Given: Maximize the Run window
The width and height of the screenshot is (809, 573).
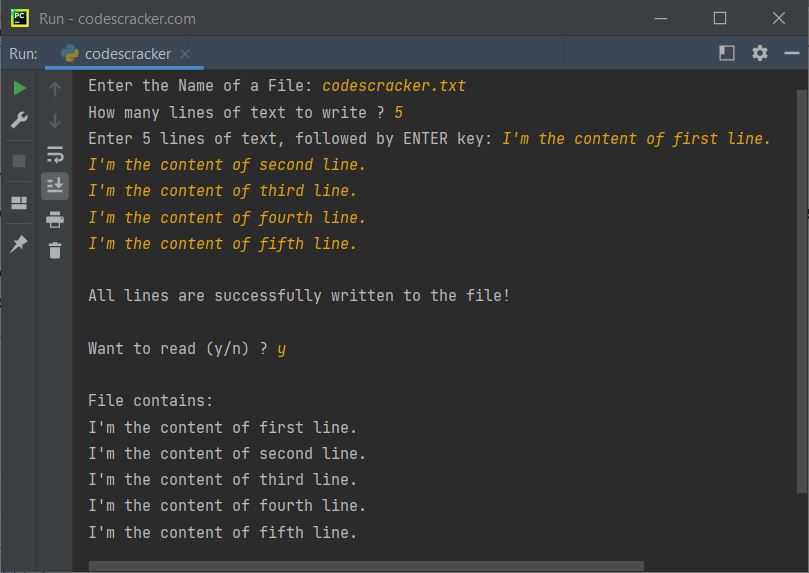Looking at the screenshot, I should 720,19.
